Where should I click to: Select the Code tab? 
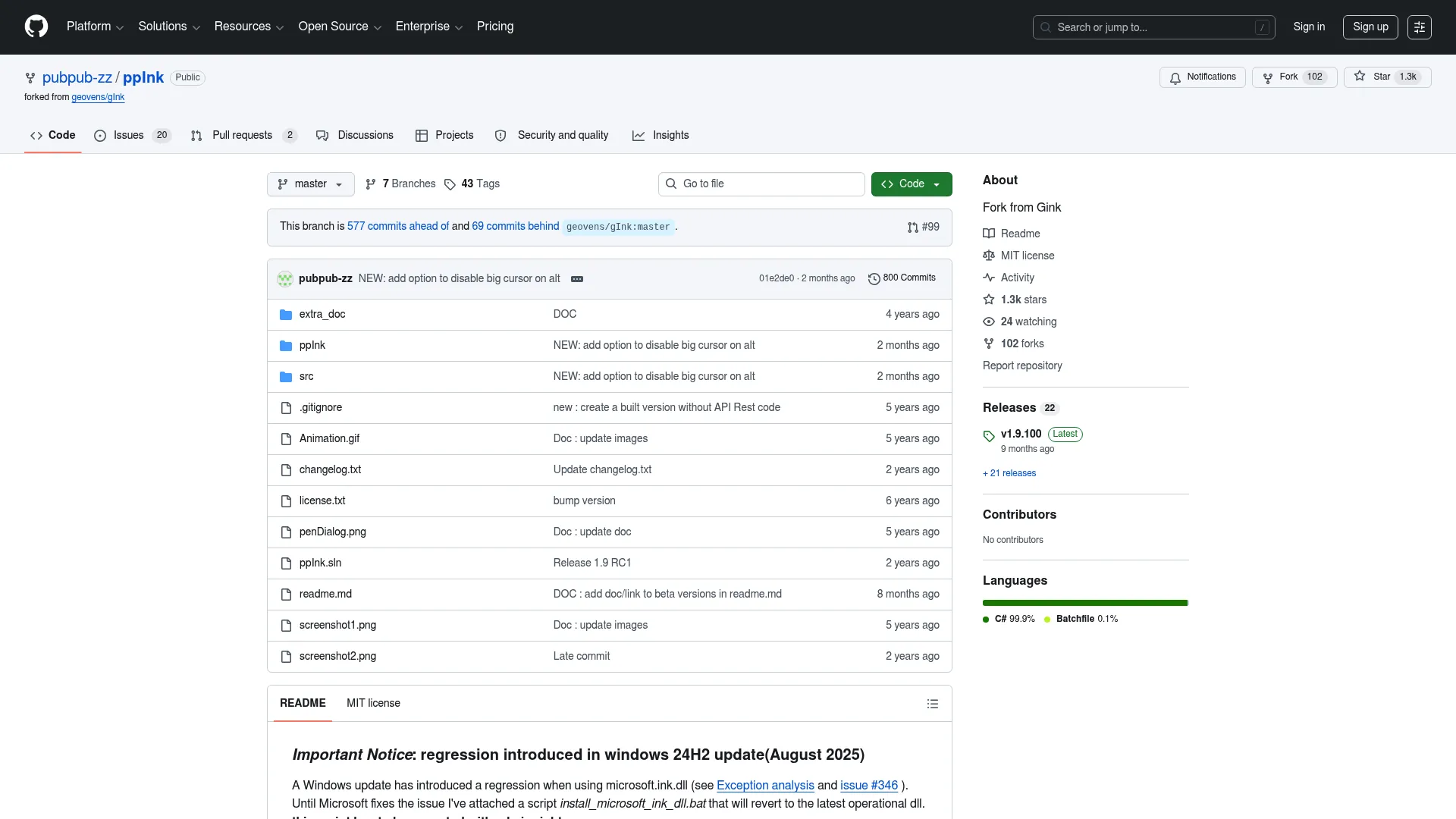click(x=52, y=136)
